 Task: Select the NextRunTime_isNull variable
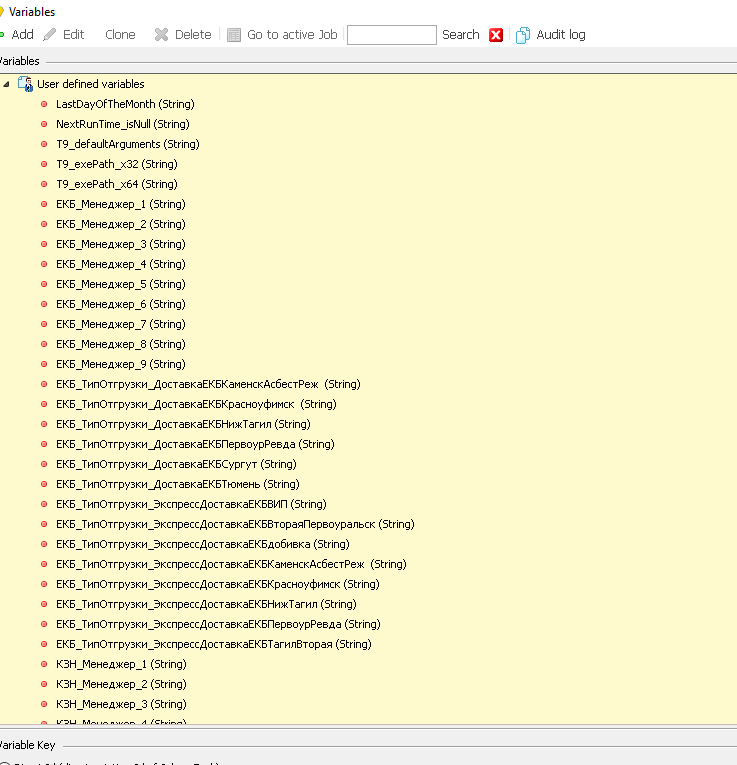click(122, 124)
